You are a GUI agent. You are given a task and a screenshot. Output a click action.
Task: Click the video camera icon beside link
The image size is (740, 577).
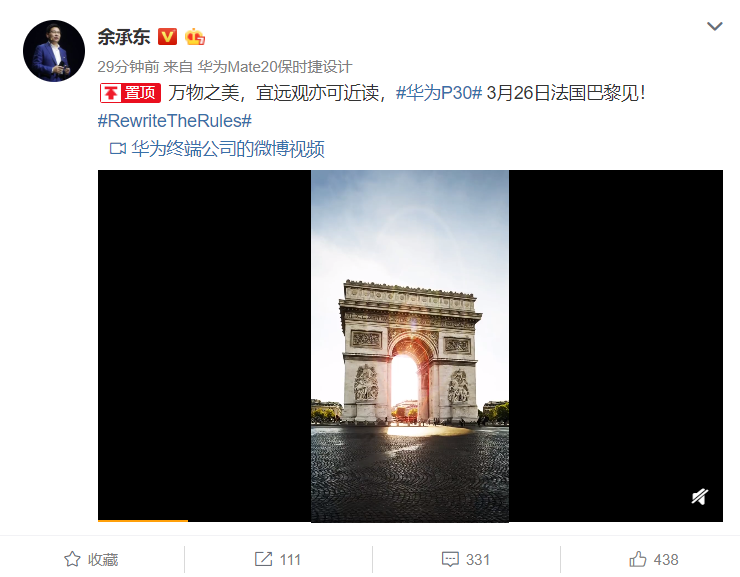[x=118, y=149]
